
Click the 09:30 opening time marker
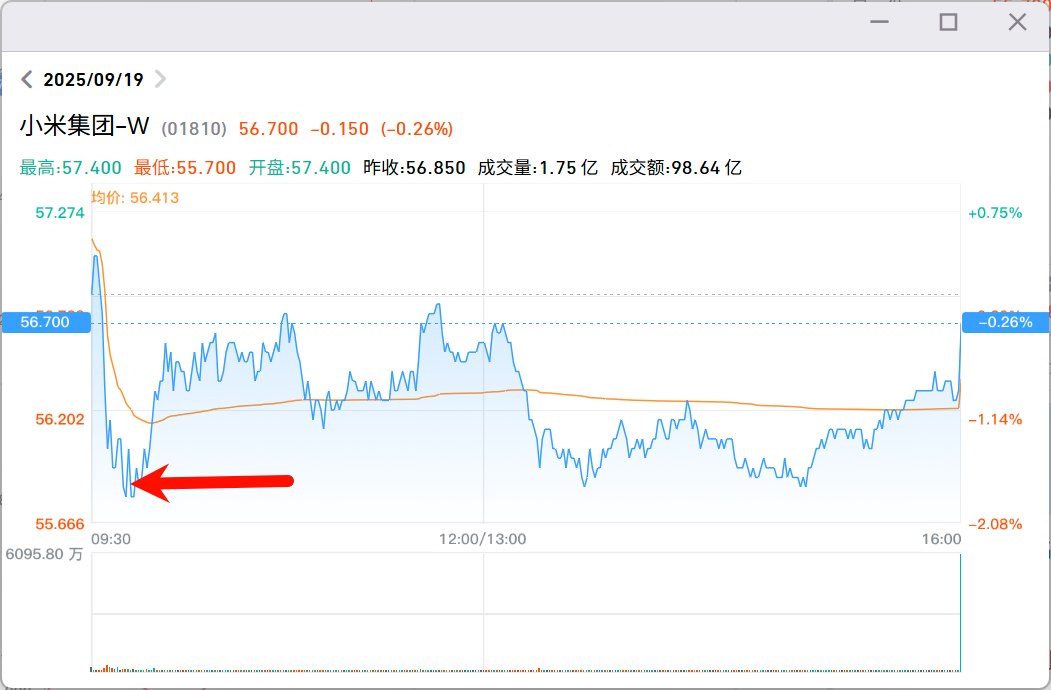click(x=110, y=539)
